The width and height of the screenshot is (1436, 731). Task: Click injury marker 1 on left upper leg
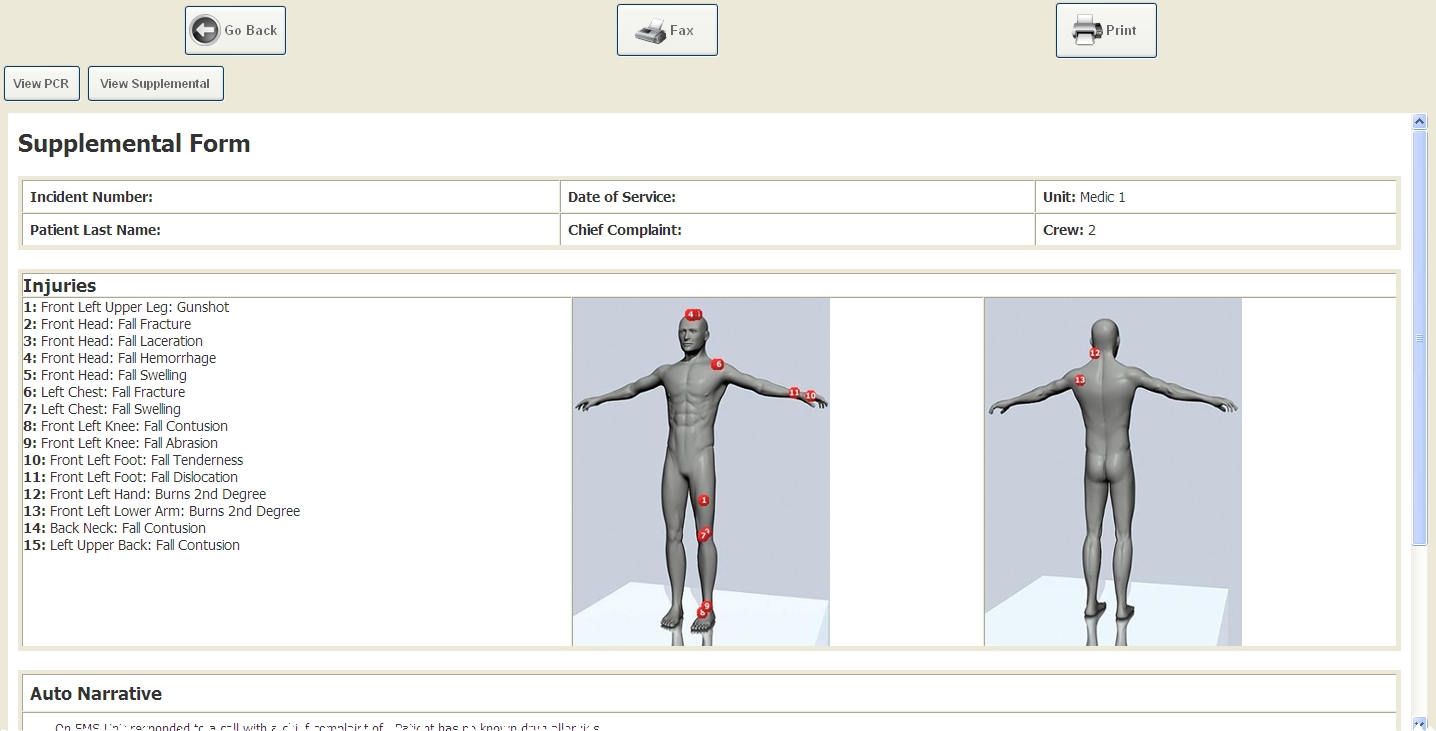coord(704,500)
